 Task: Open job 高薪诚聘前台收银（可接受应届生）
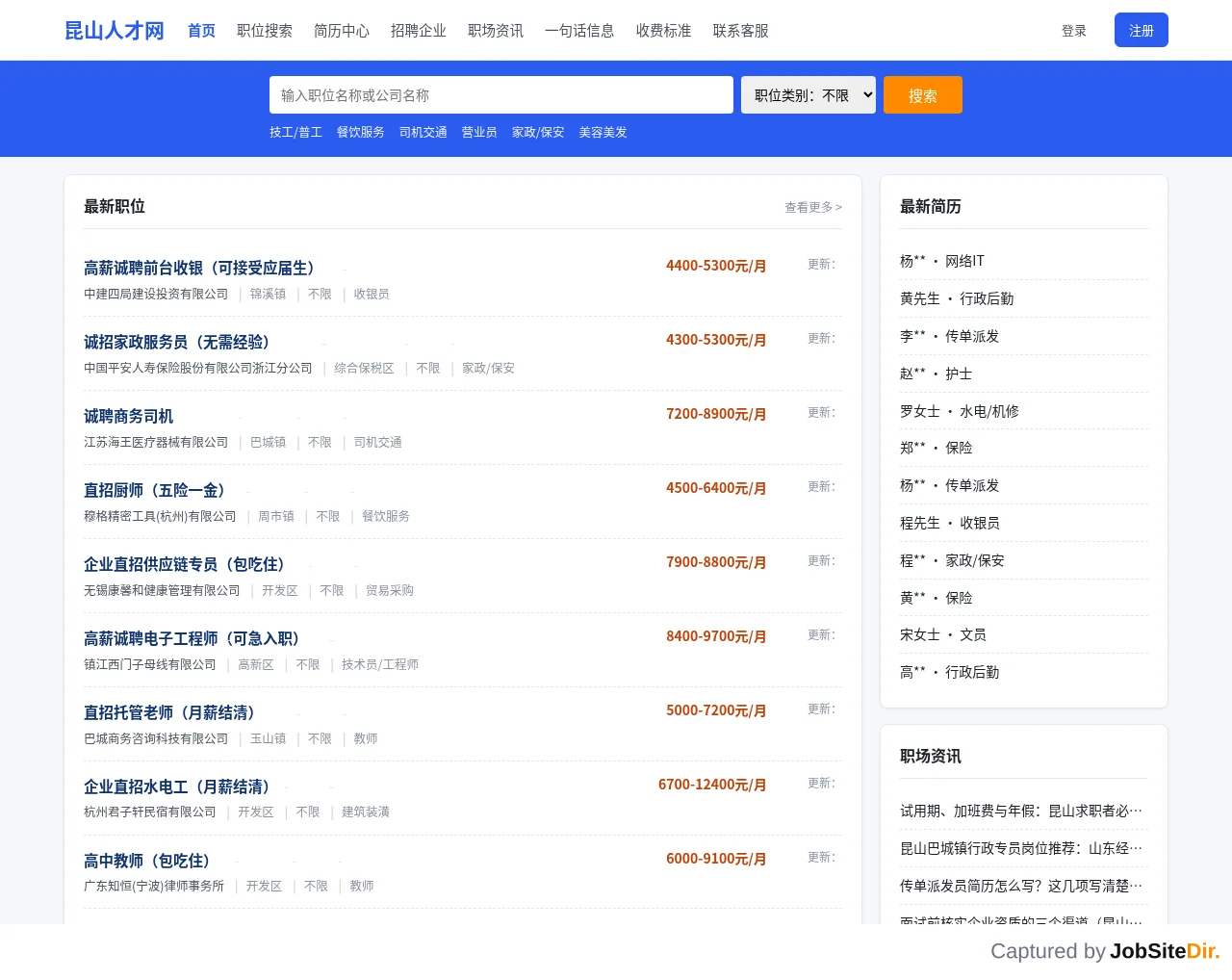click(x=199, y=268)
